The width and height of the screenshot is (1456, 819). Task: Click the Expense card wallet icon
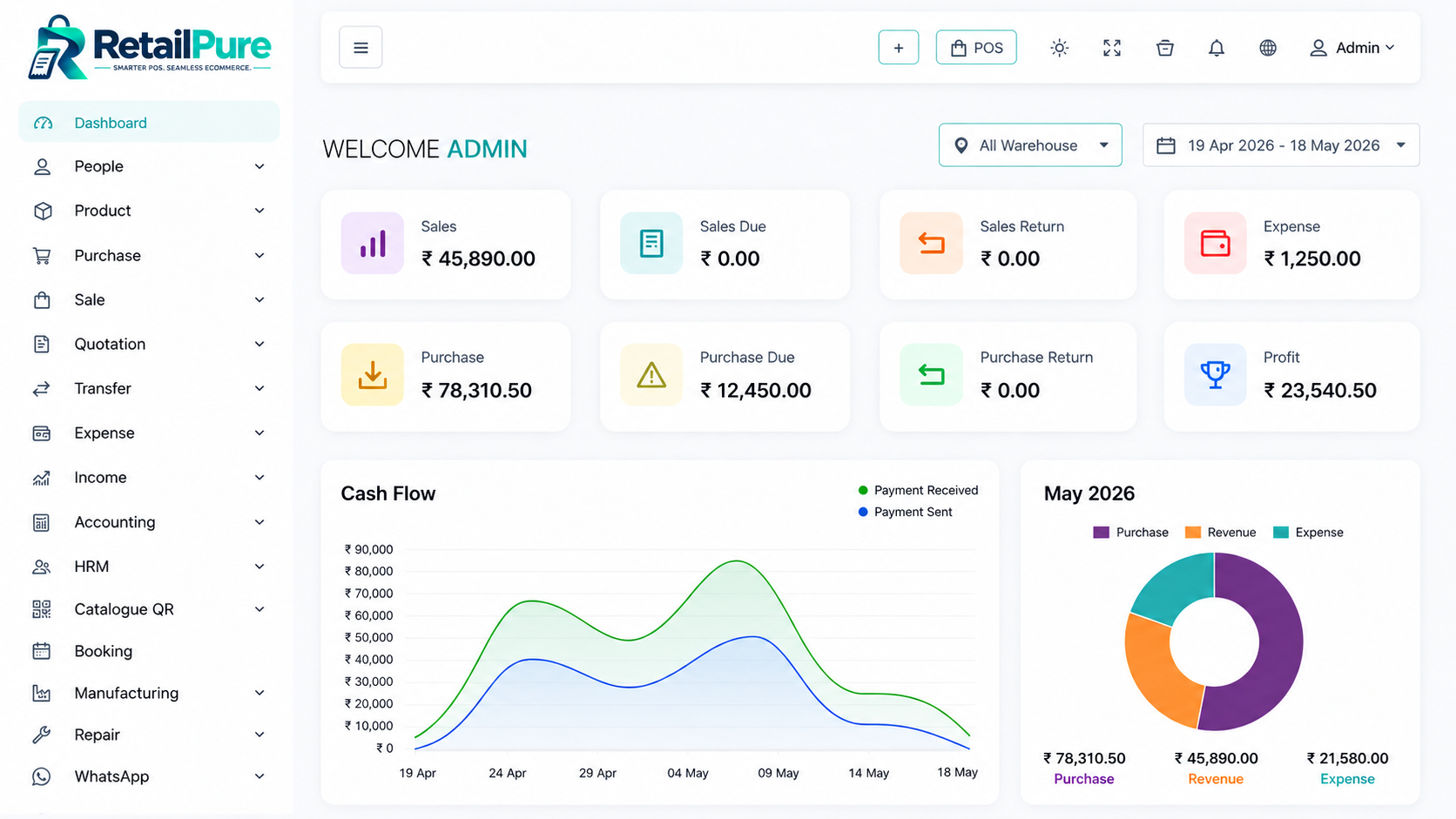(x=1215, y=243)
